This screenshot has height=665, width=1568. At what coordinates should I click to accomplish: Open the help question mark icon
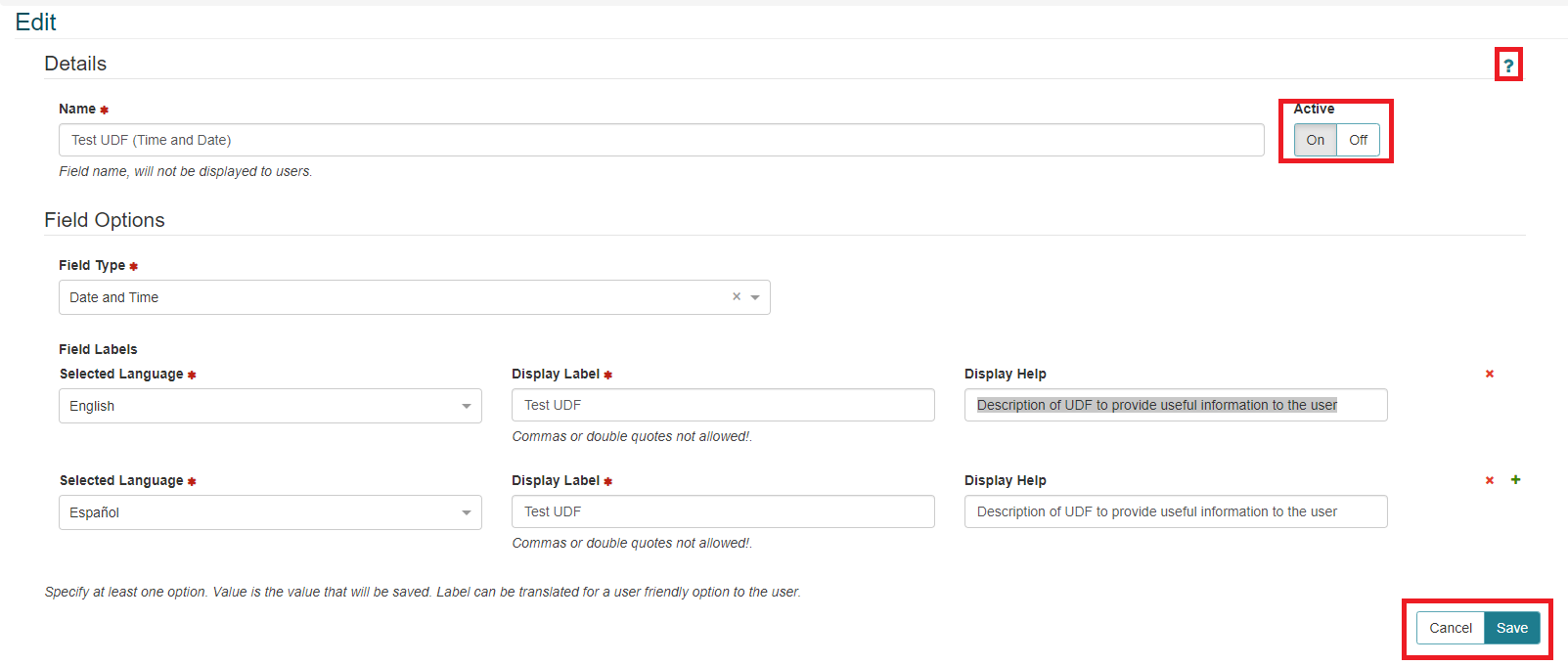coord(1508,66)
